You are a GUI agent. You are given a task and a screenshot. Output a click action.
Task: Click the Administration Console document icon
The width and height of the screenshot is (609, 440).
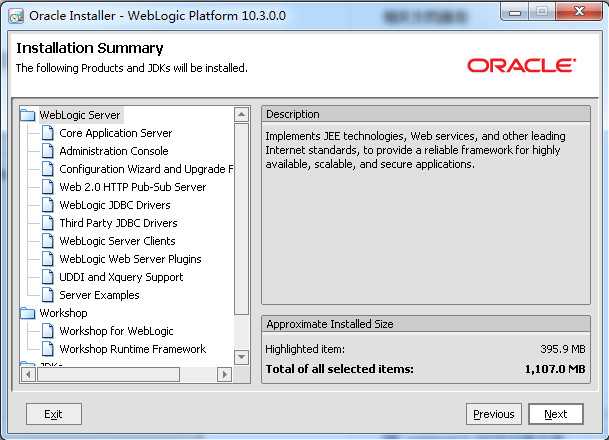click(48, 151)
